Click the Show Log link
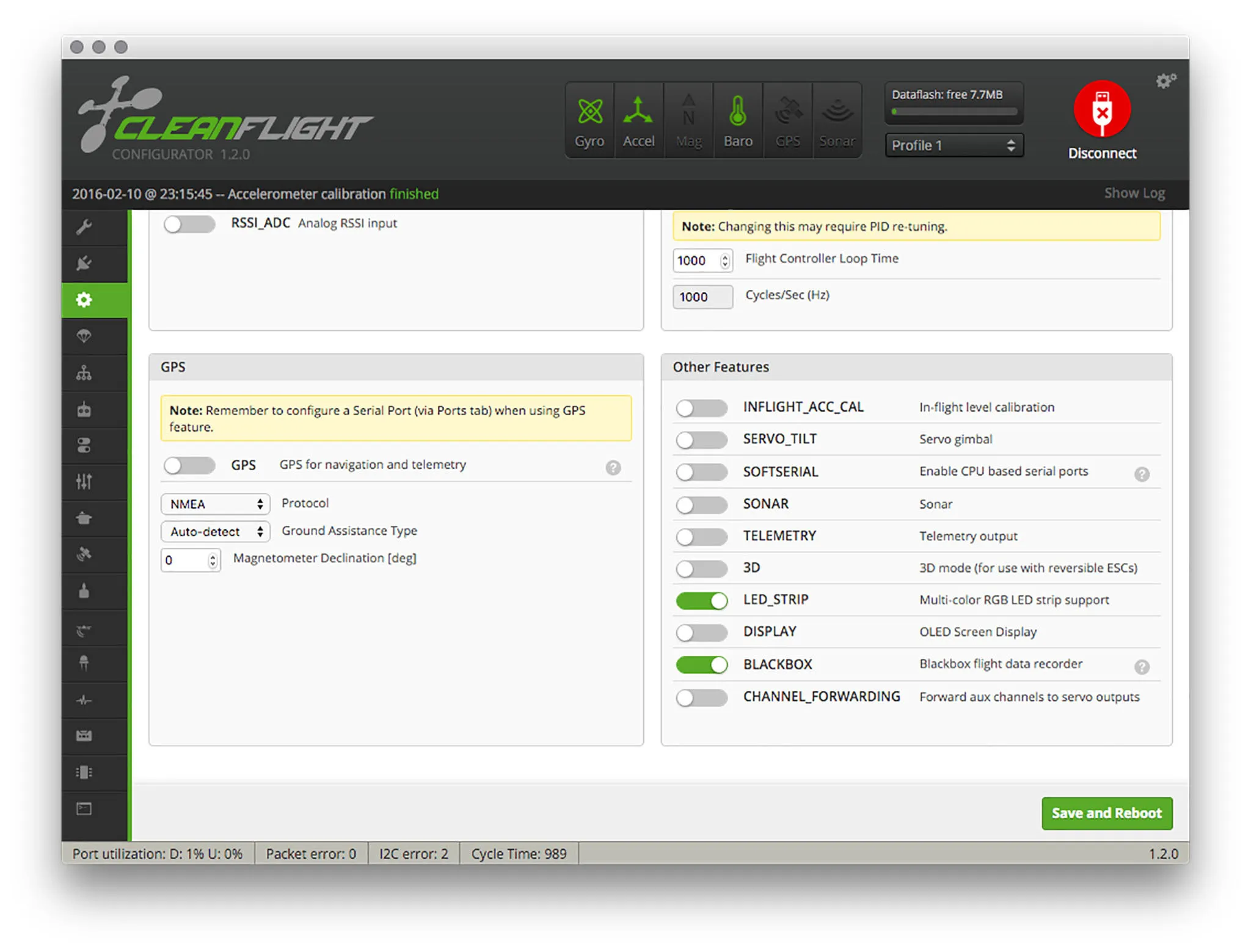1251x952 pixels. point(1134,194)
